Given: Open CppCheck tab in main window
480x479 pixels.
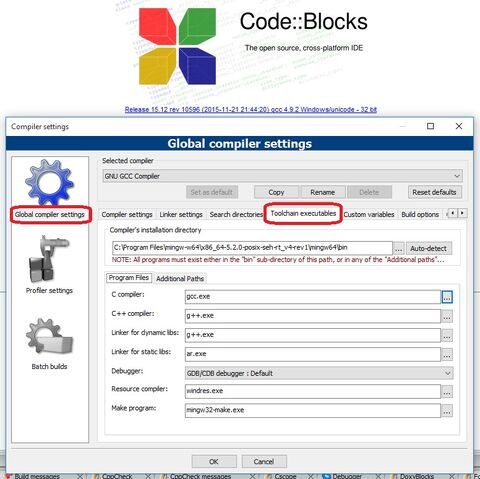Looking at the screenshot, I should 117,476.
